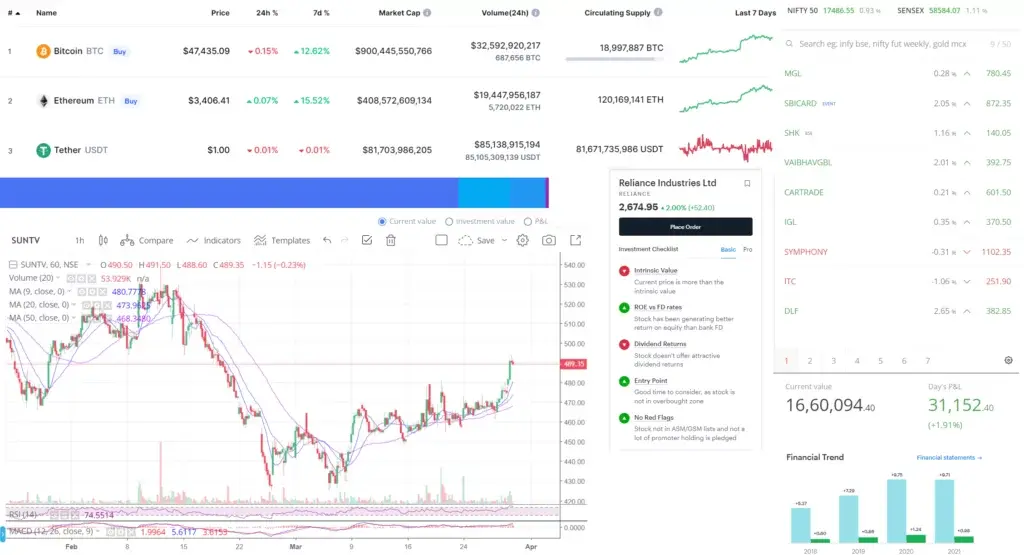The height and width of the screenshot is (555, 1024).
Task: Click the undo arrow in chart toolbar
Action: (x=327, y=240)
